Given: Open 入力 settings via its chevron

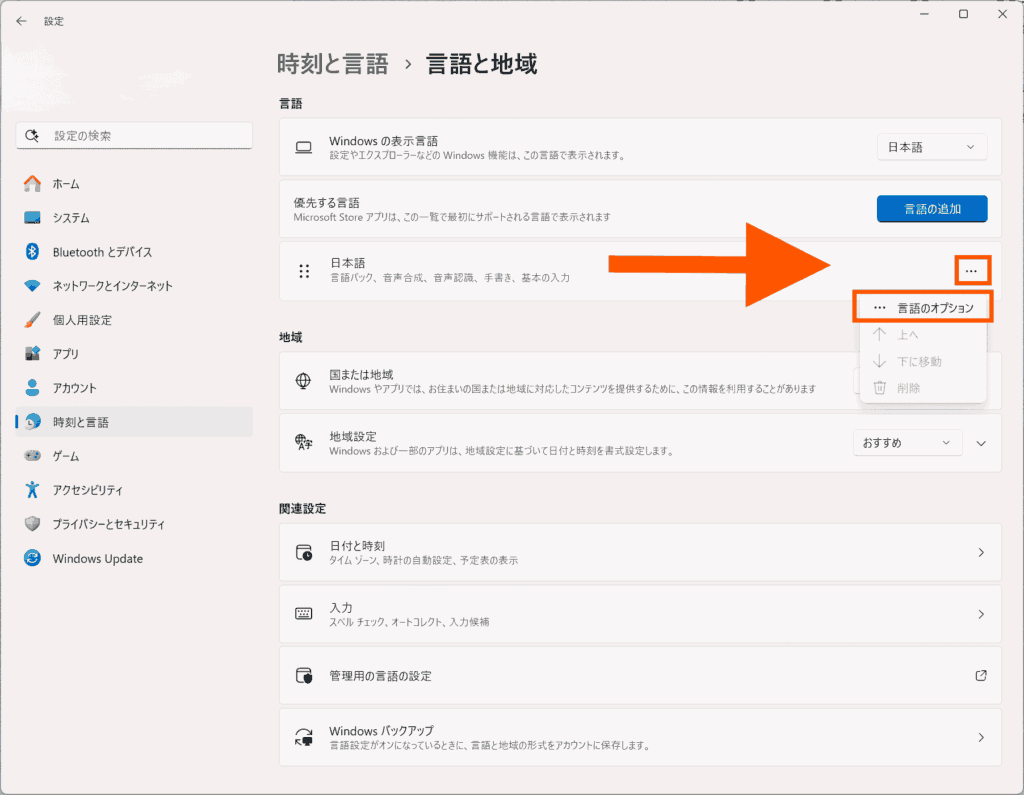Looking at the screenshot, I should point(981,614).
